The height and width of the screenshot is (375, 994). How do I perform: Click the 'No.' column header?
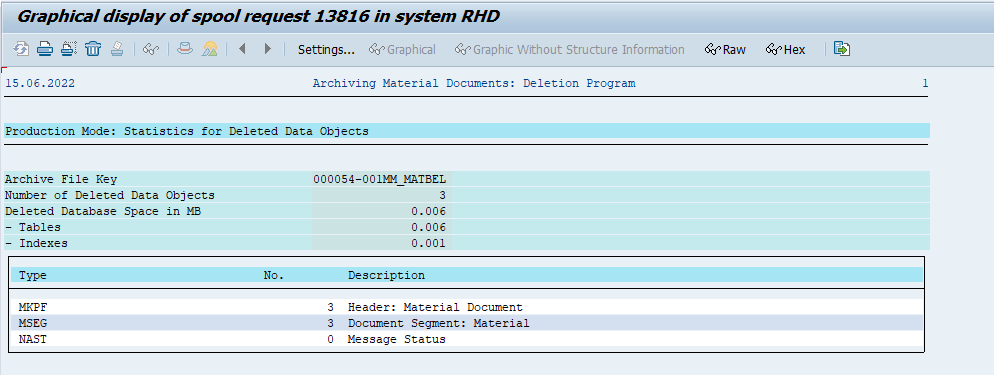tap(274, 276)
